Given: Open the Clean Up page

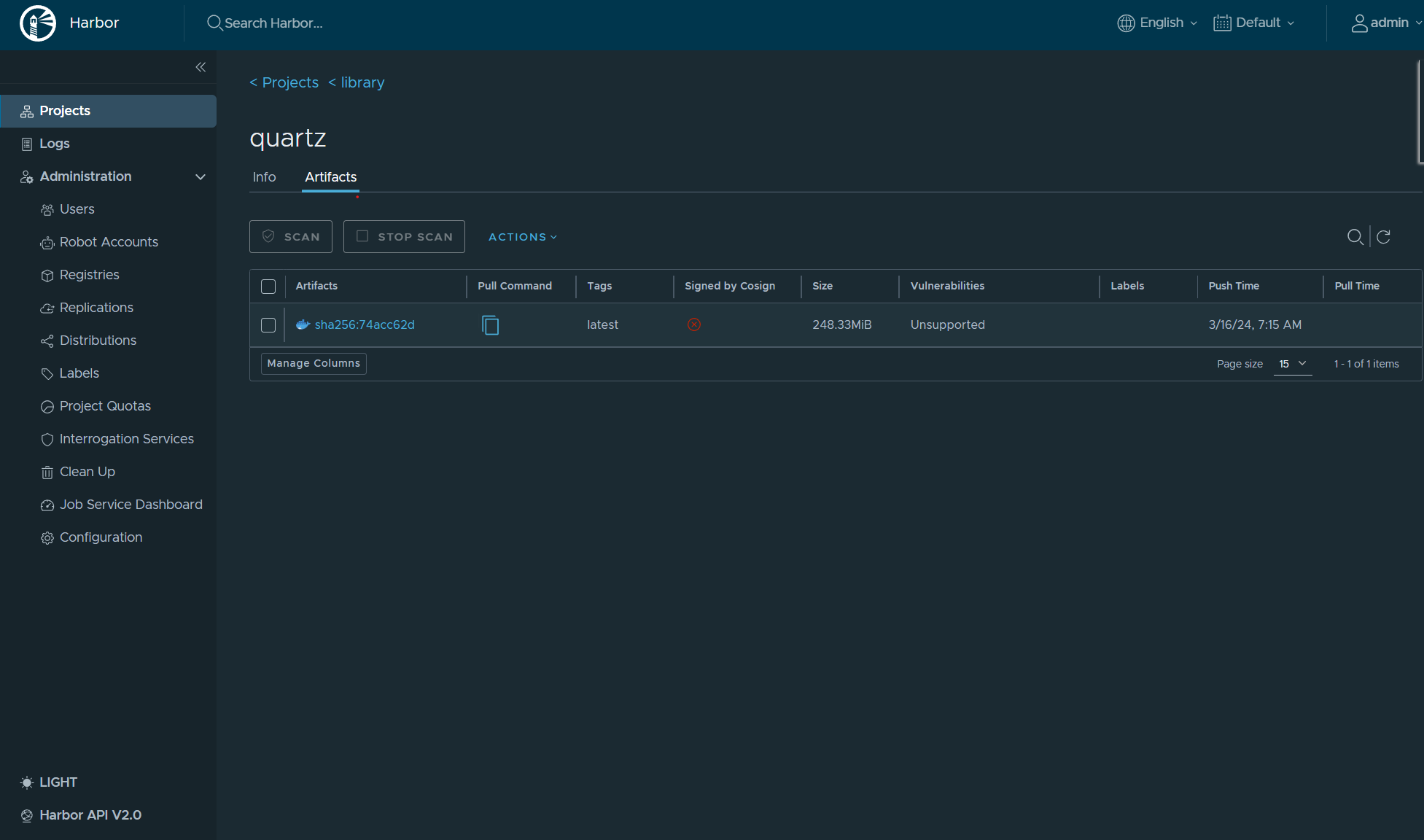Looking at the screenshot, I should [87, 472].
